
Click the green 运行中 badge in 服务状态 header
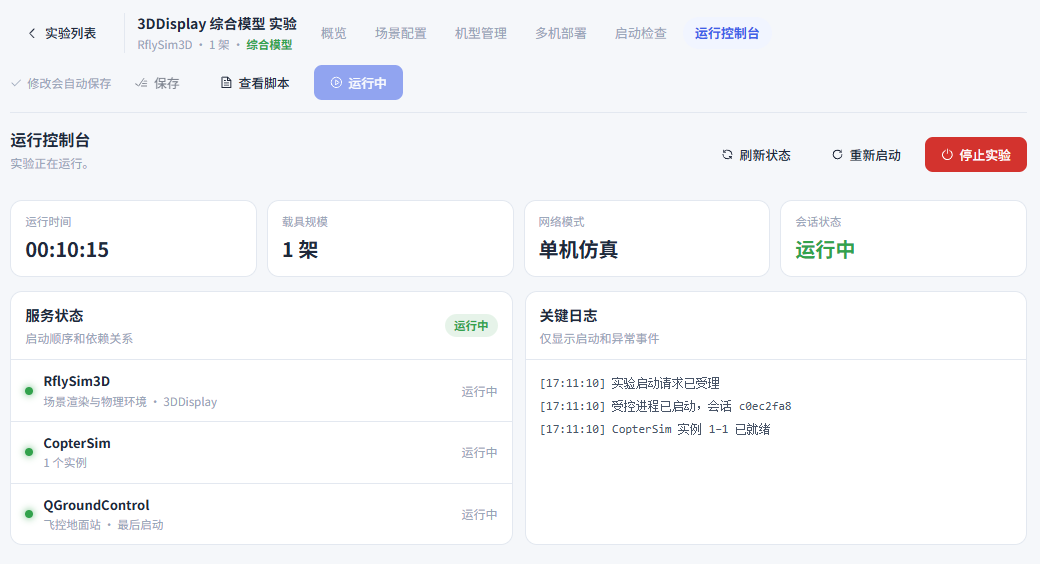[471, 326]
